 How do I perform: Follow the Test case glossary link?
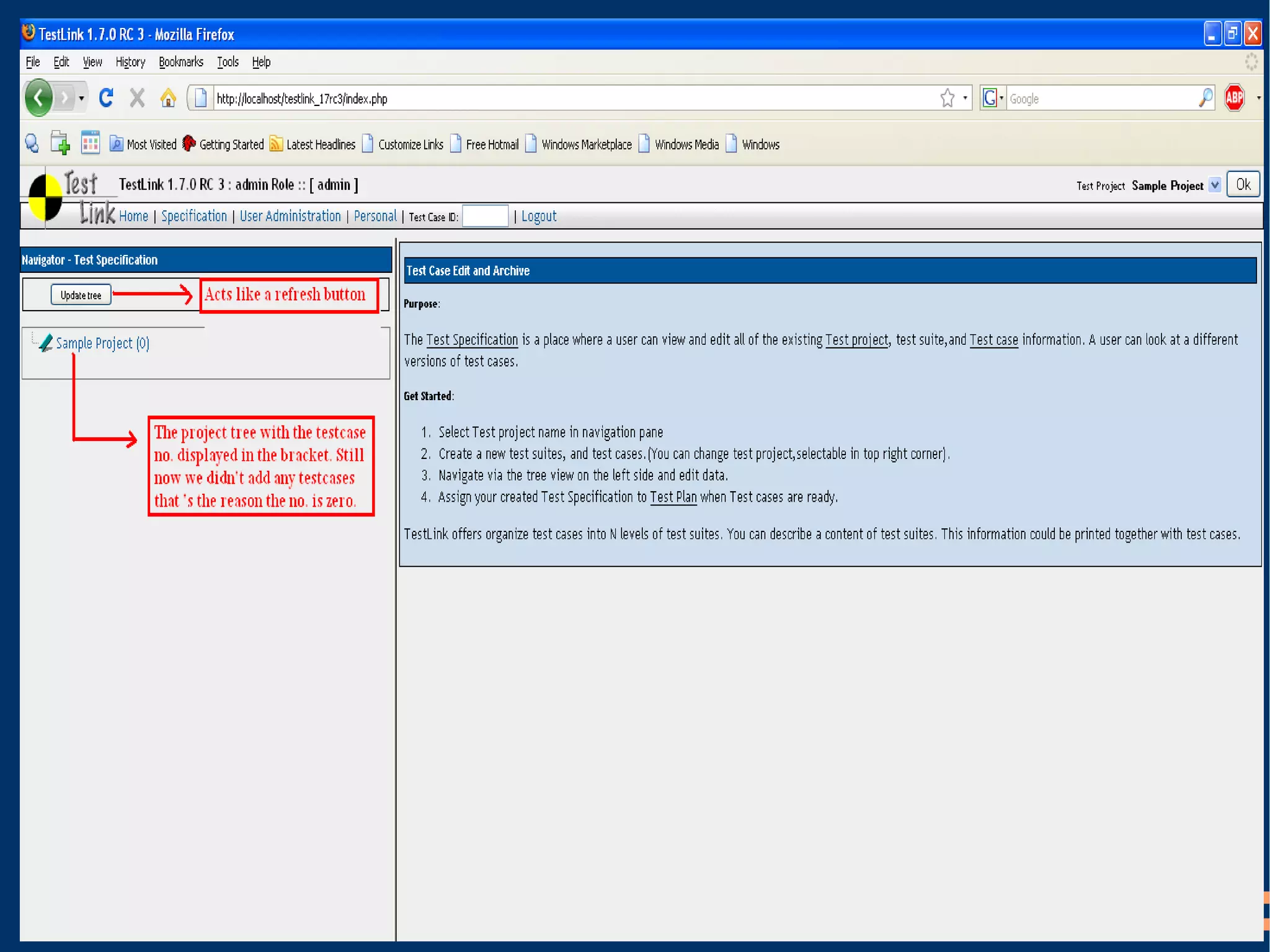pyautogui.click(x=993, y=340)
